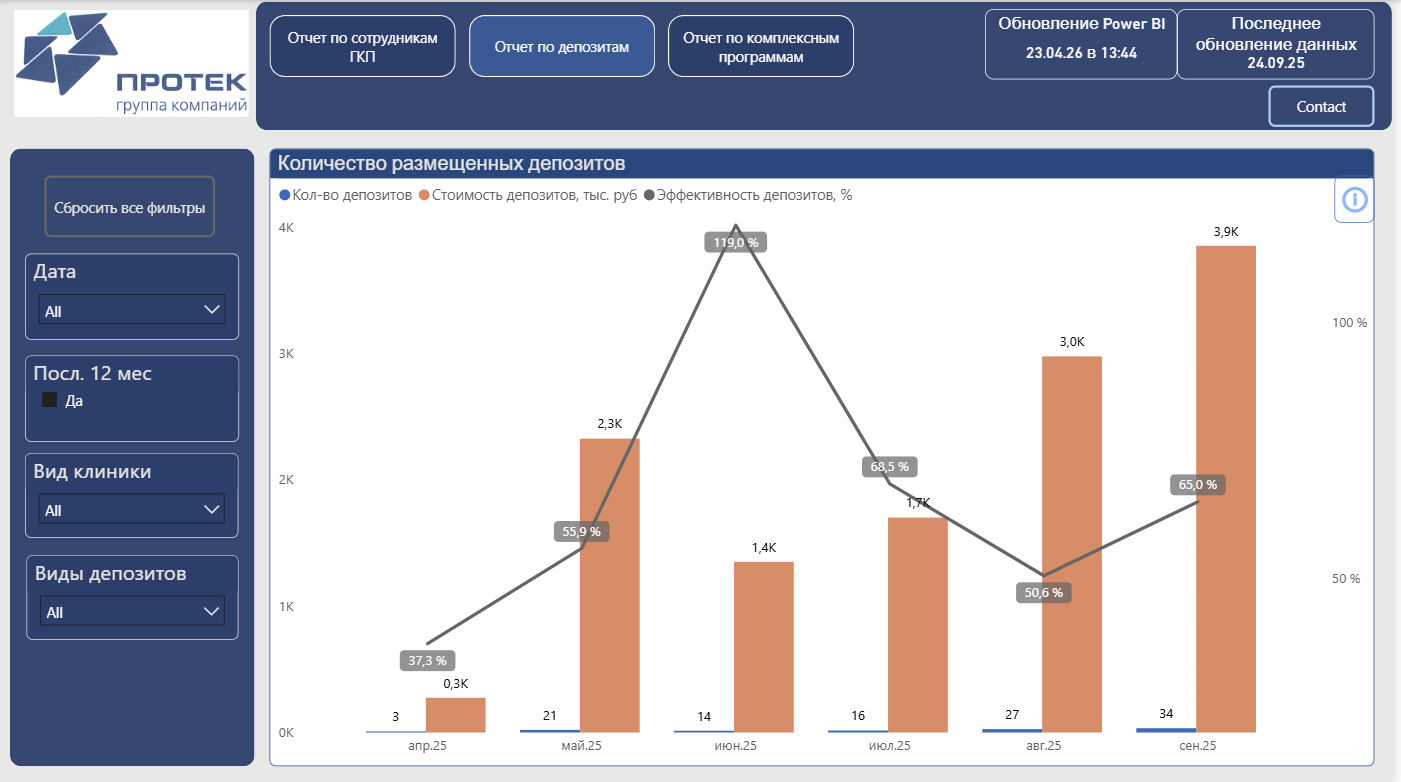1401x782 pixels.
Task: Open the Вид клиники dropdown
Action: [x=131, y=509]
